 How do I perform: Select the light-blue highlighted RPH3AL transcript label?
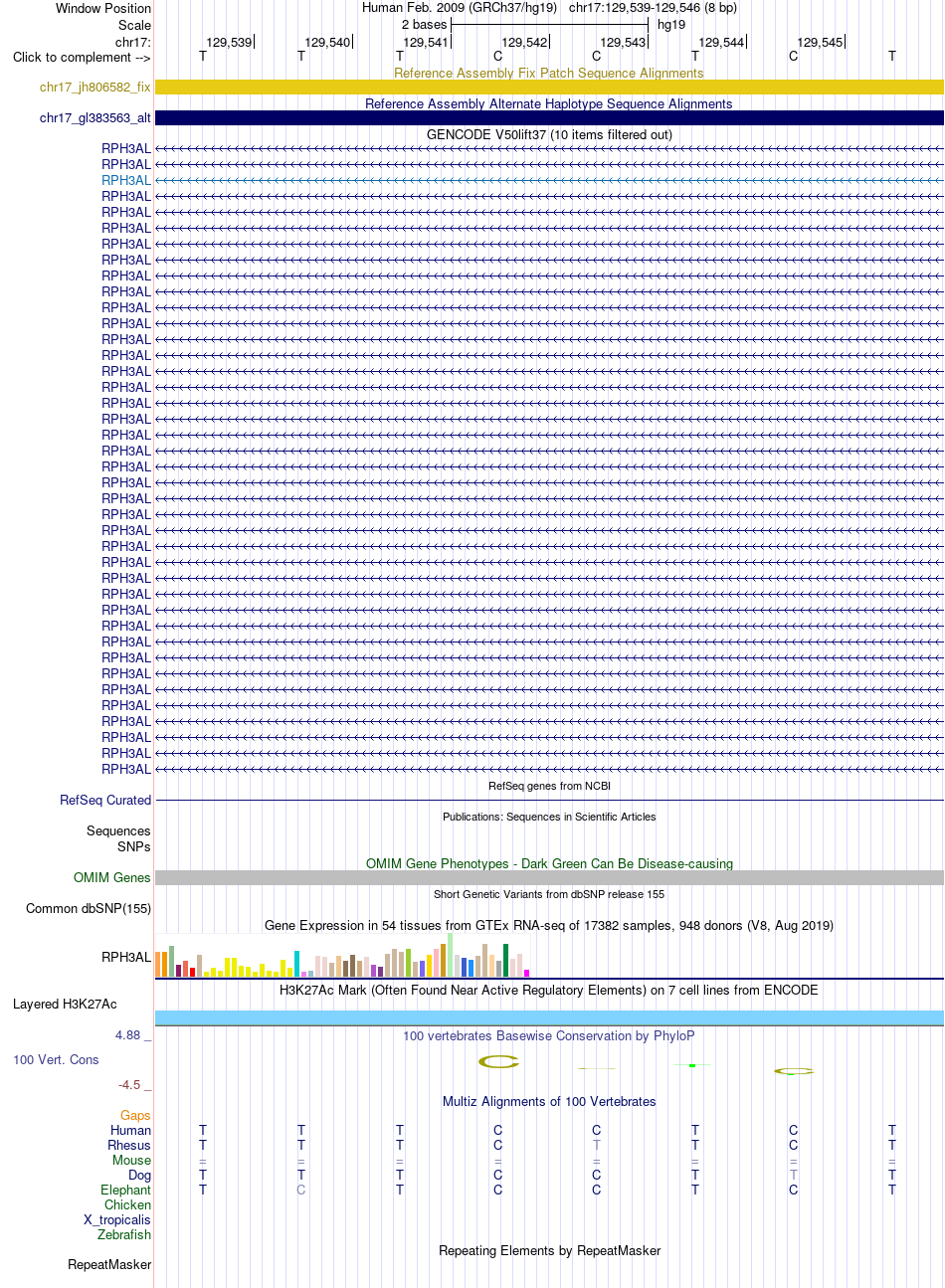pos(126,181)
